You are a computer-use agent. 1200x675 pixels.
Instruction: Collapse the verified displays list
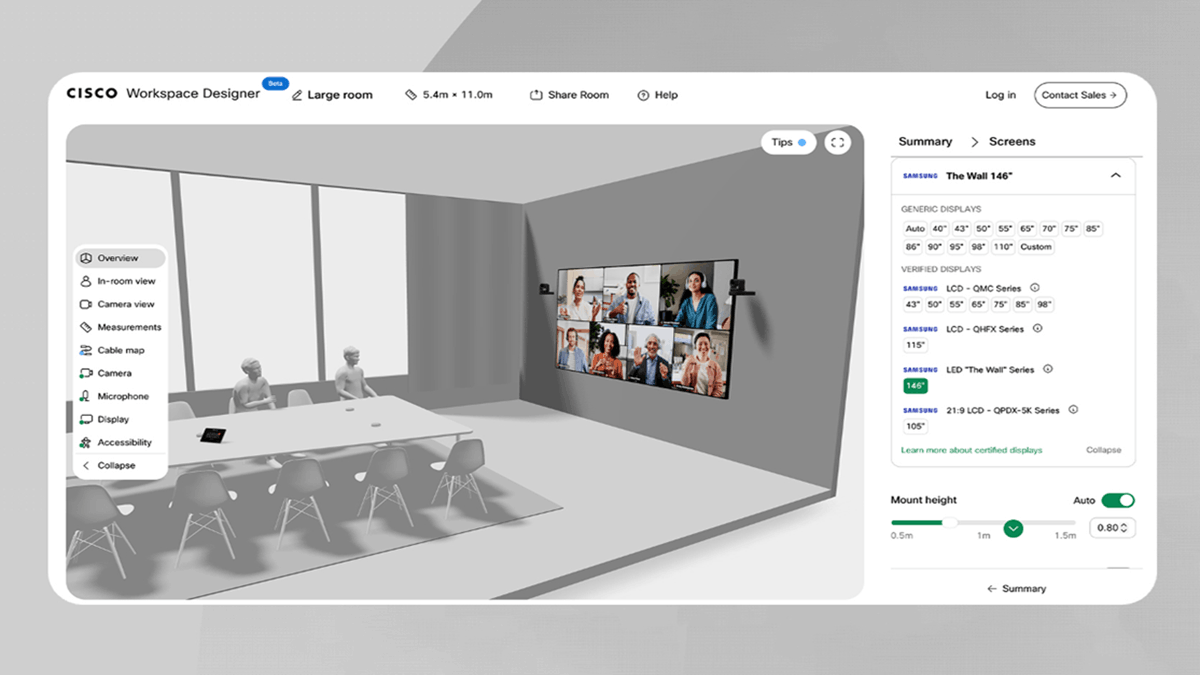(x=1103, y=450)
